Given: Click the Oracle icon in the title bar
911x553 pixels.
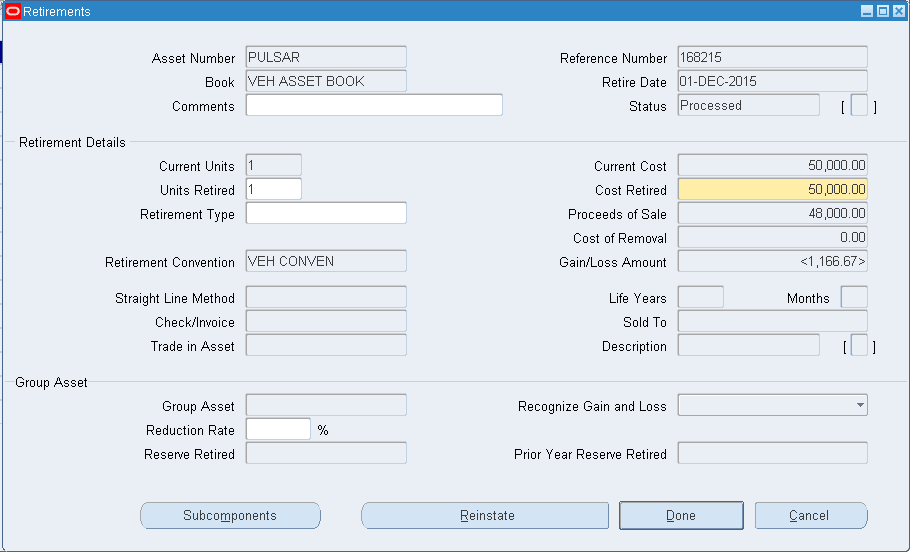Looking at the screenshot, I should point(13,11).
